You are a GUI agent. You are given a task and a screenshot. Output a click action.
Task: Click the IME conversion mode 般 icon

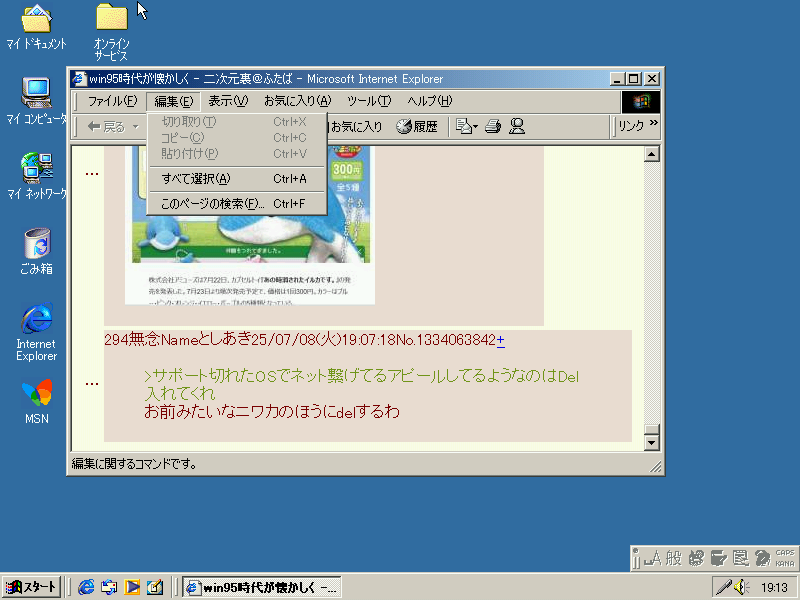[673, 559]
